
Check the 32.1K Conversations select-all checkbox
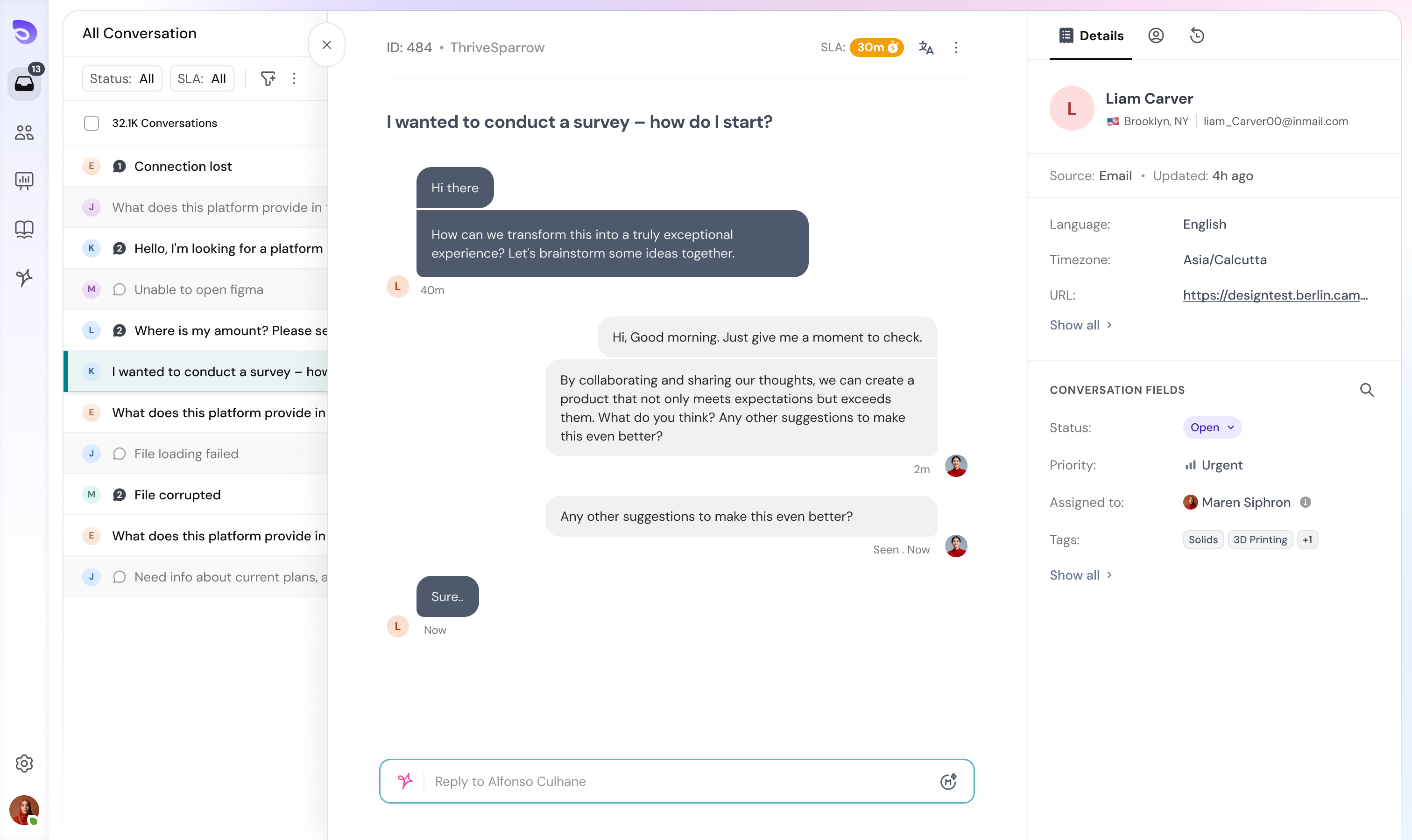click(91, 123)
